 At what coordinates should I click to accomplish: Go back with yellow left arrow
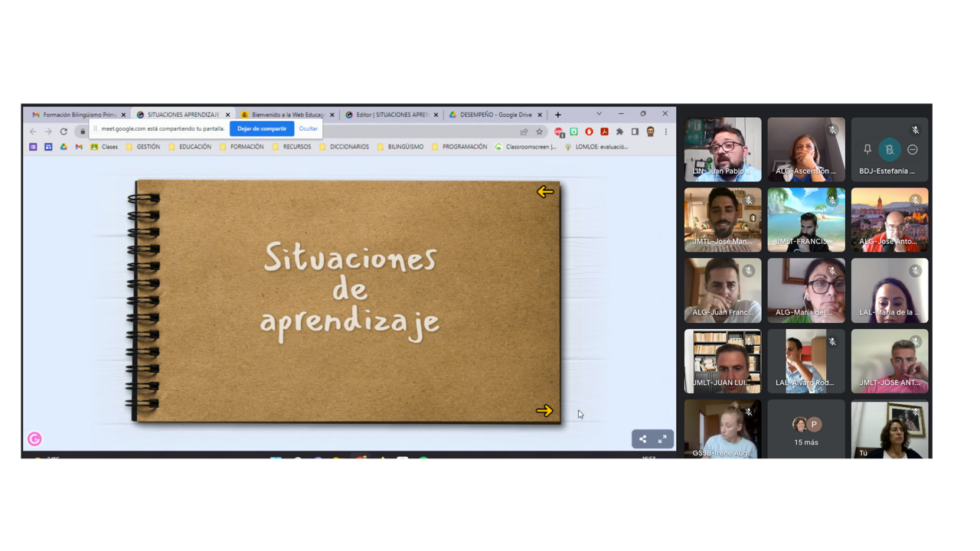click(545, 192)
